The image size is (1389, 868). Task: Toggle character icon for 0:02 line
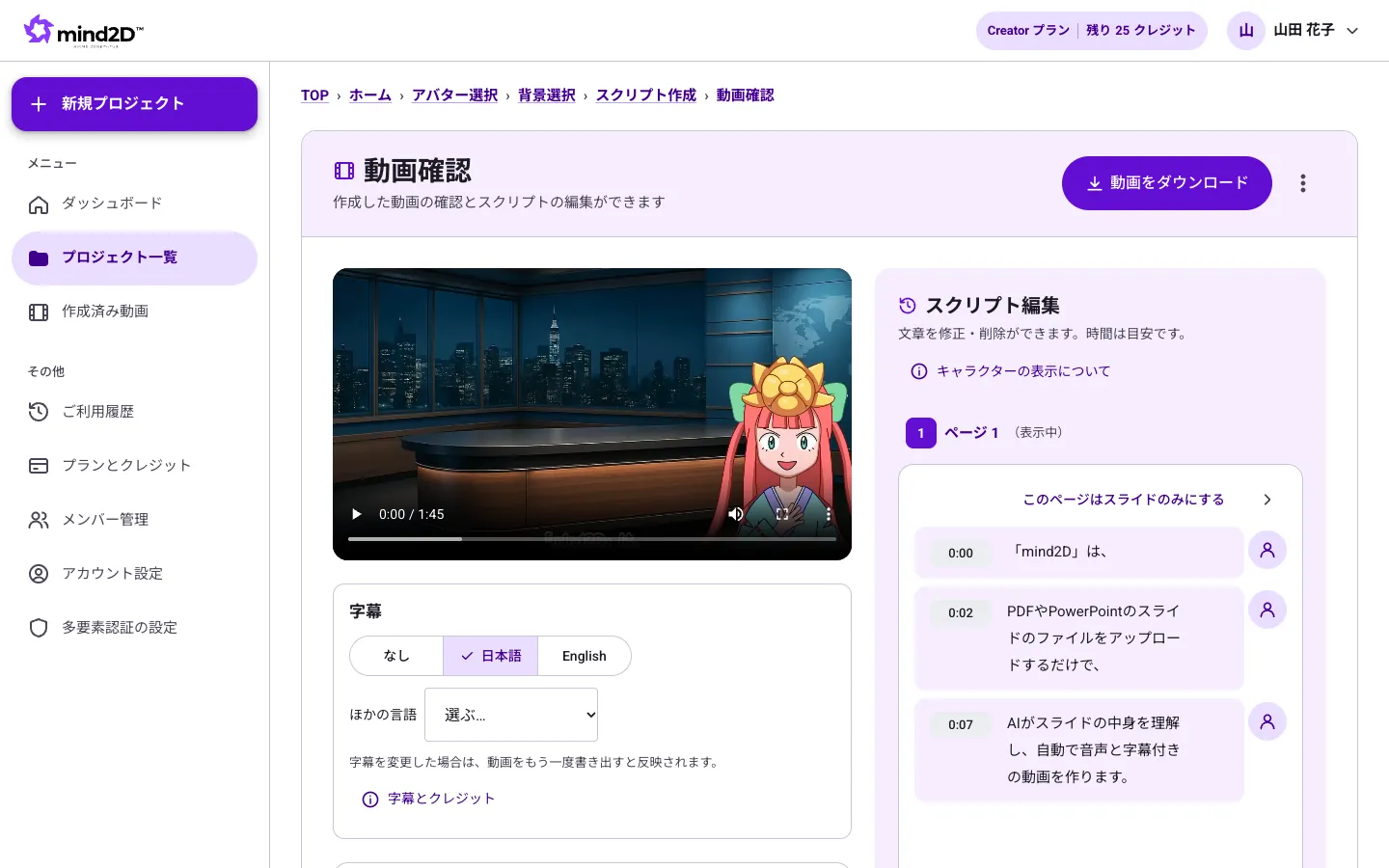(1267, 610)
